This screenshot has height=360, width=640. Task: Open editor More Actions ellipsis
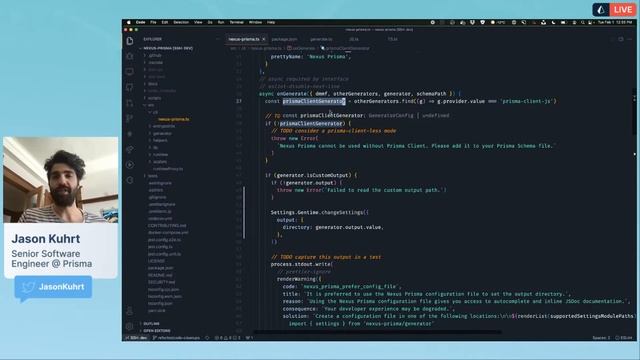coord(630,39)
